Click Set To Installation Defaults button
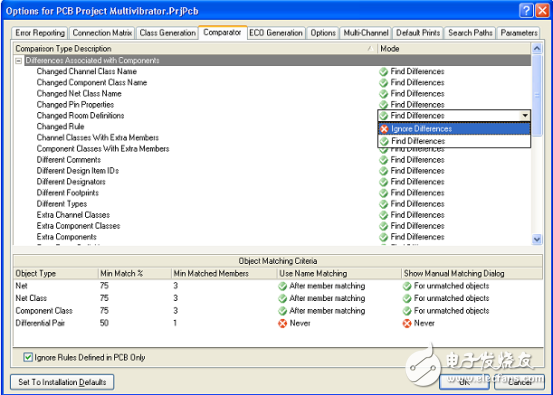Screen dimensions: 553x395 (62, 382)
